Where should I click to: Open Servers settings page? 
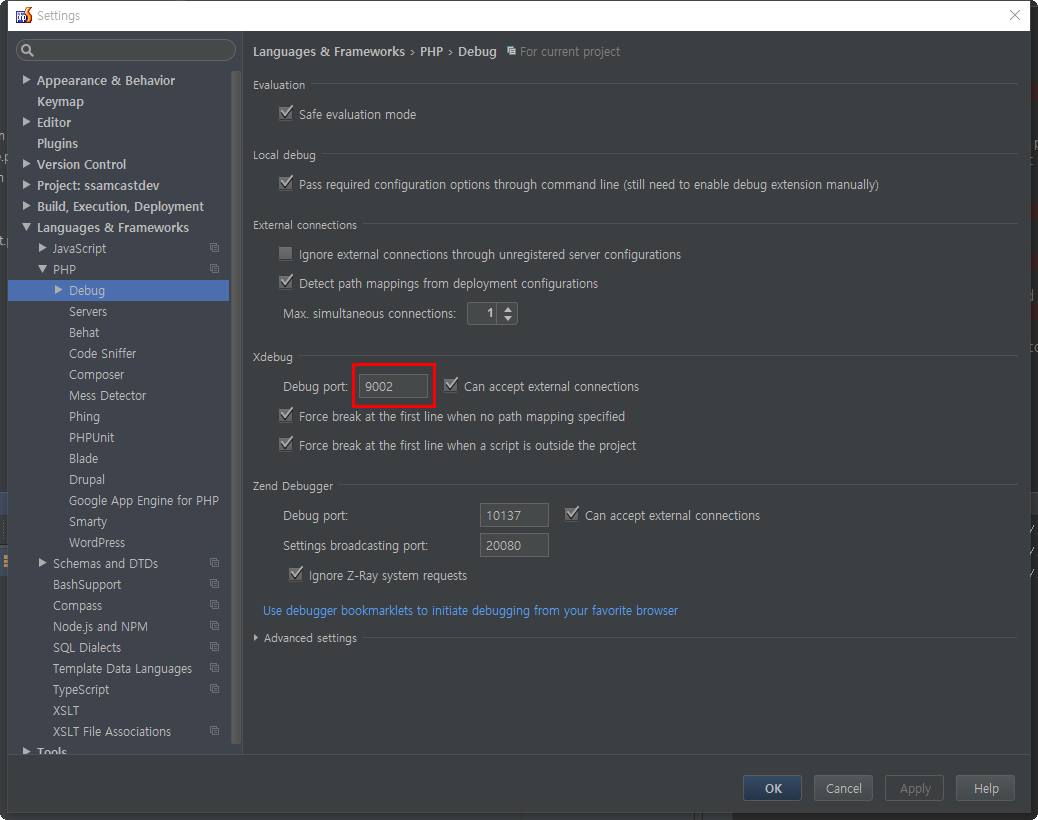click(88, 312)
